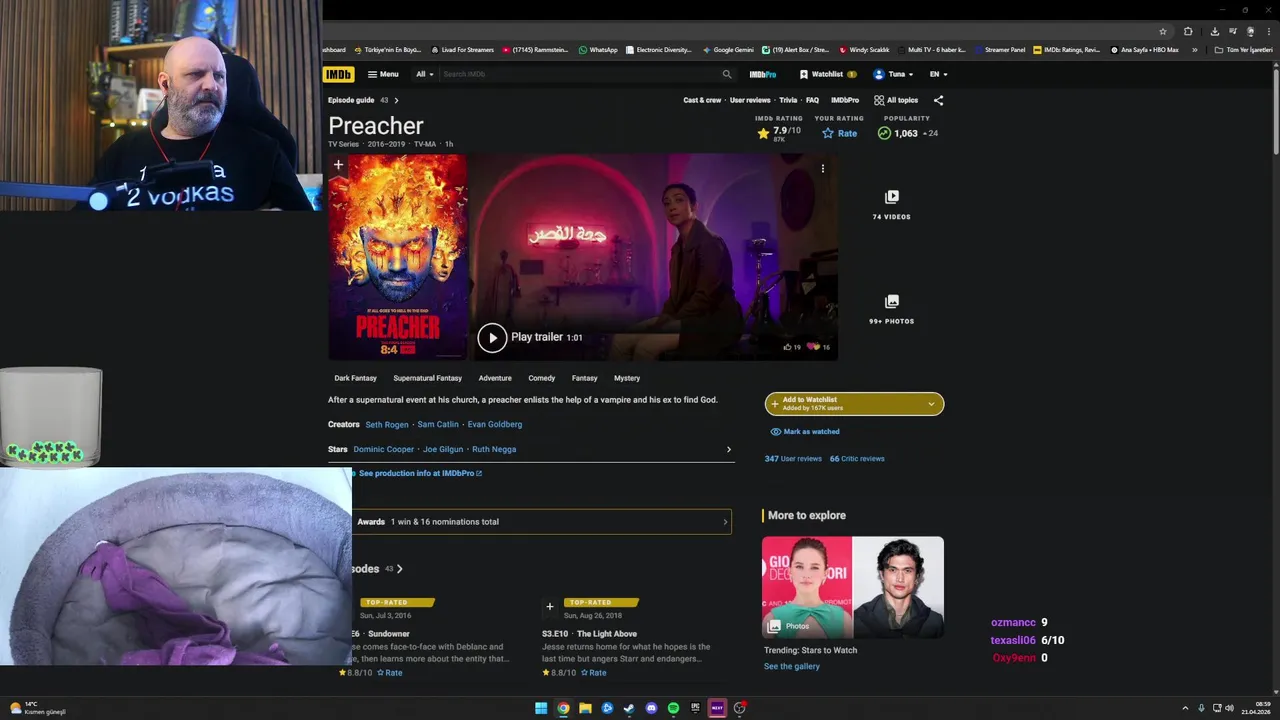Open the Windows Start button
1280x720 pixels.
tap(541, 708)
